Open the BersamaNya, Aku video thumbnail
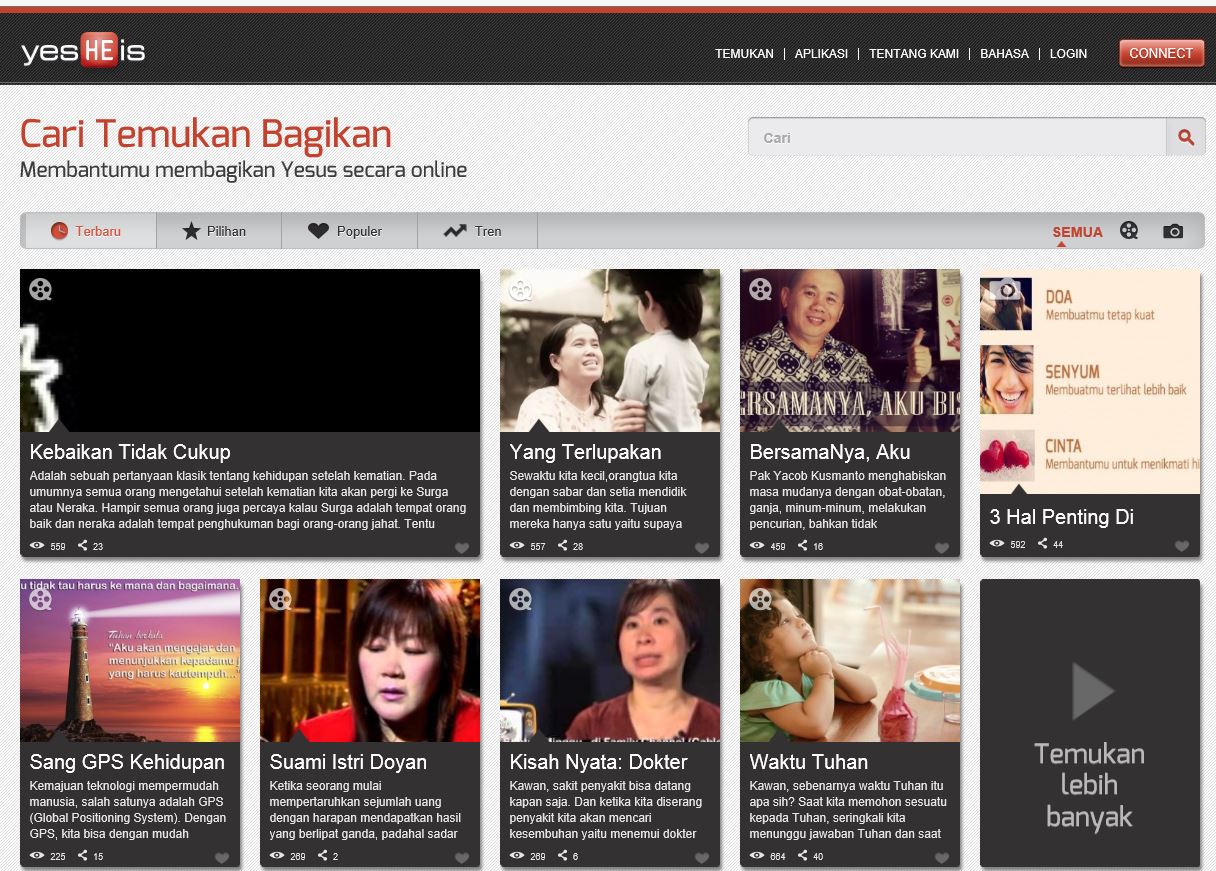The image size is (1216, 871). tap(850, 350)
